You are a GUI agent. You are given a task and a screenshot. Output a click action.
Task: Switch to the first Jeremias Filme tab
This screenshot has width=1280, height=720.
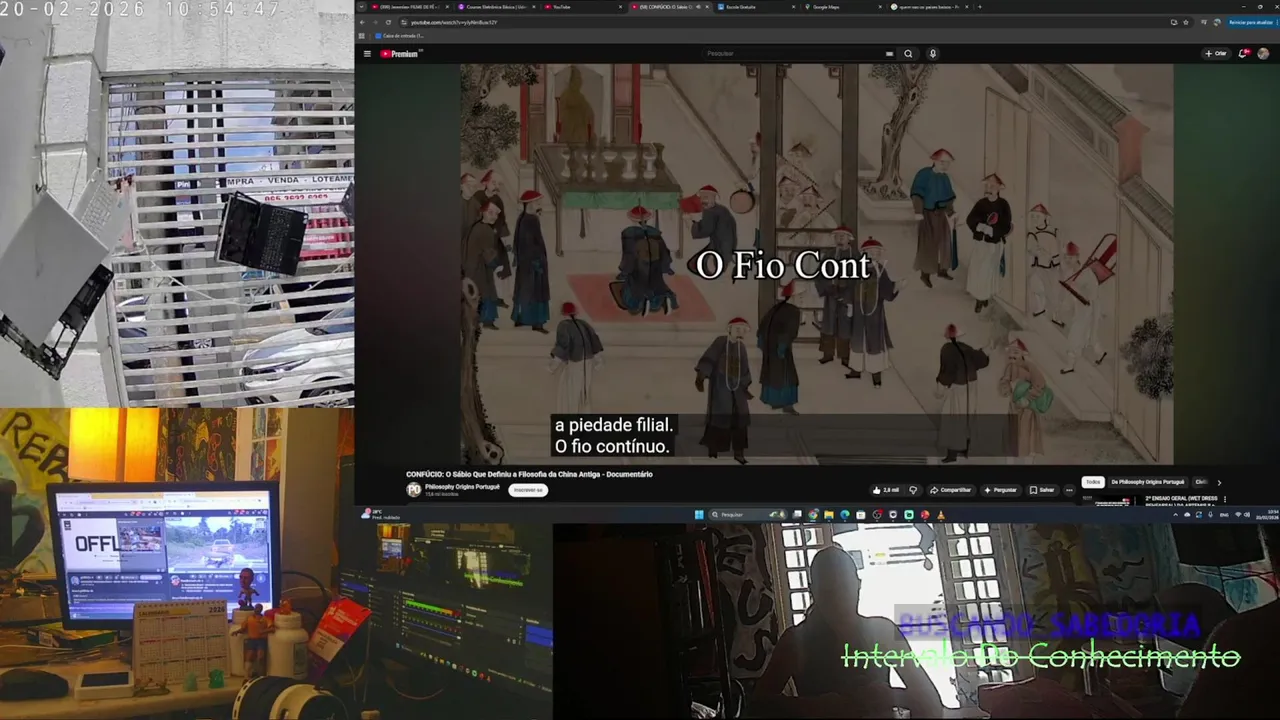(409, 7)
